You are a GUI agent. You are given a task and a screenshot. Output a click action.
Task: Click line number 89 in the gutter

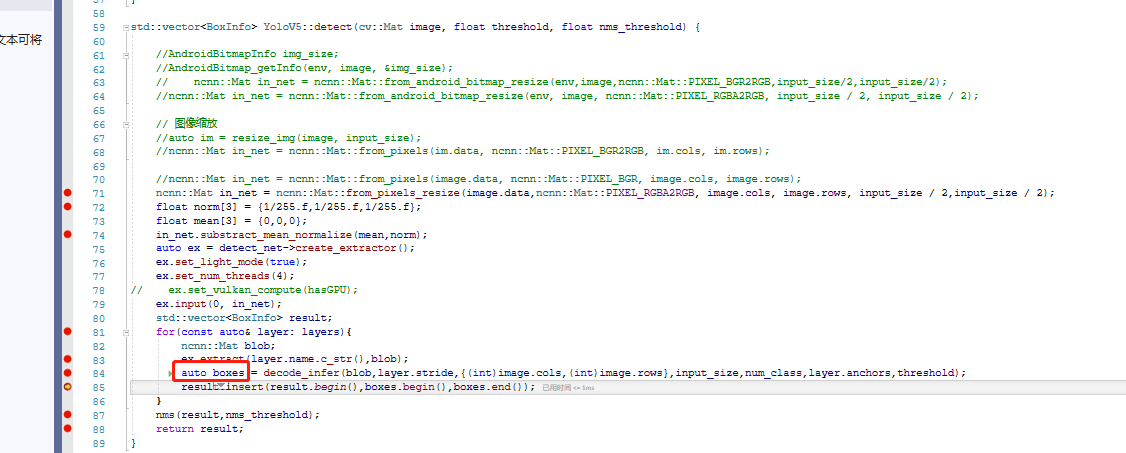[x=99, y=442]
